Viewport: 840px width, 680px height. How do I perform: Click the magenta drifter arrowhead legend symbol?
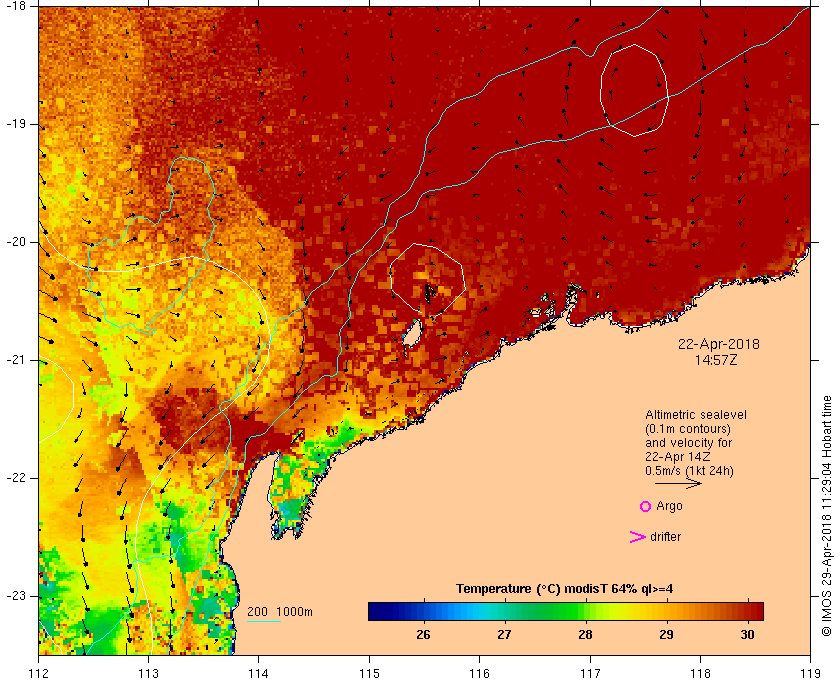click(x=638, y=537)
